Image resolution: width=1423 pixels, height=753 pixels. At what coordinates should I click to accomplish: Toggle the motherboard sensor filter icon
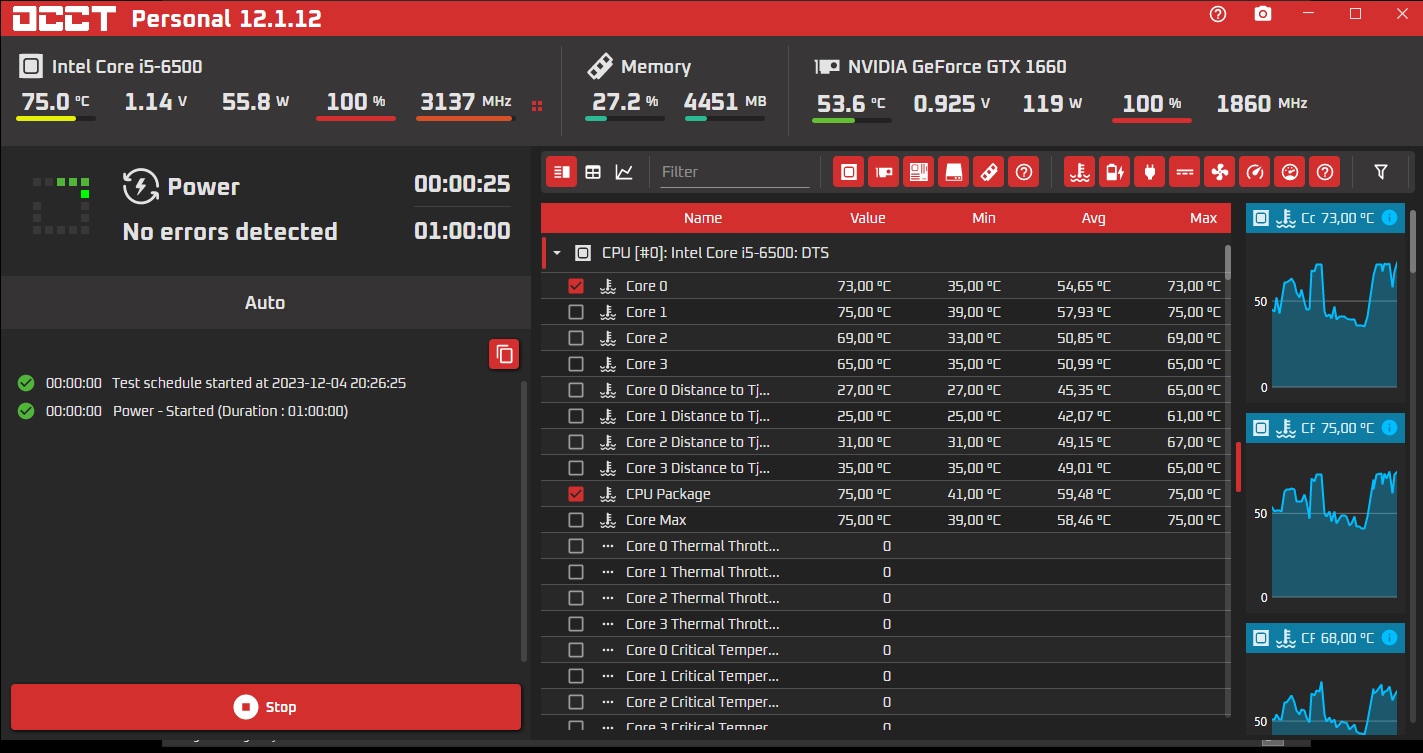click(919, 172)
